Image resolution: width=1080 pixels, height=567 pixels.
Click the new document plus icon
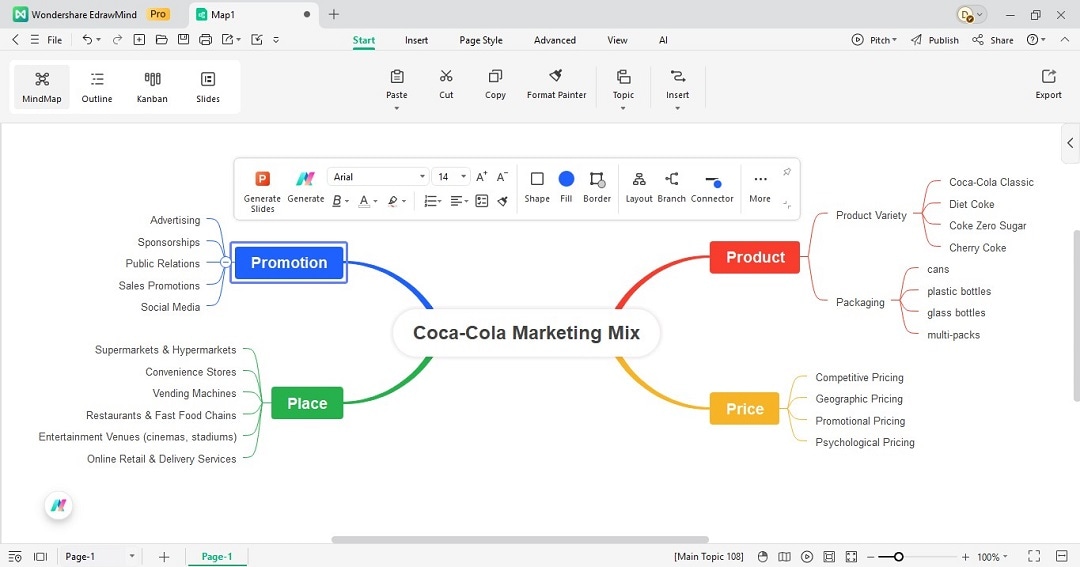(x=139, y=40)
